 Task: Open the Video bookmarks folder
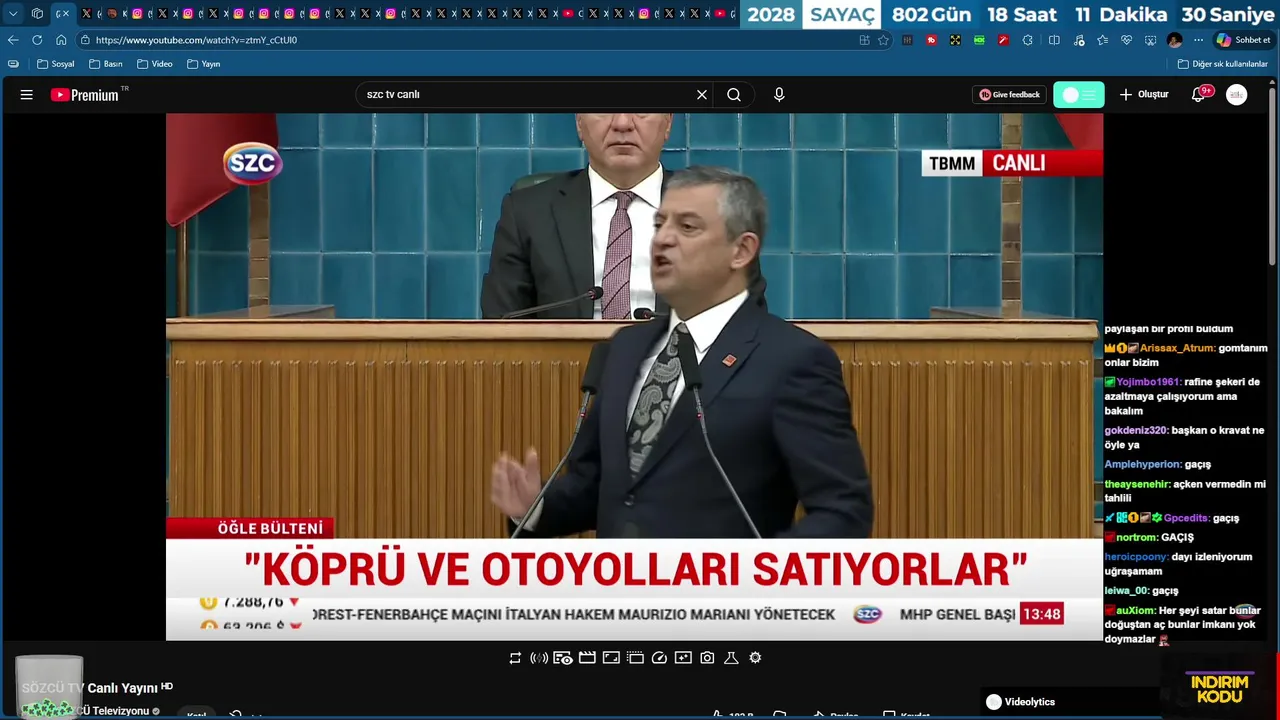[155, 64]
